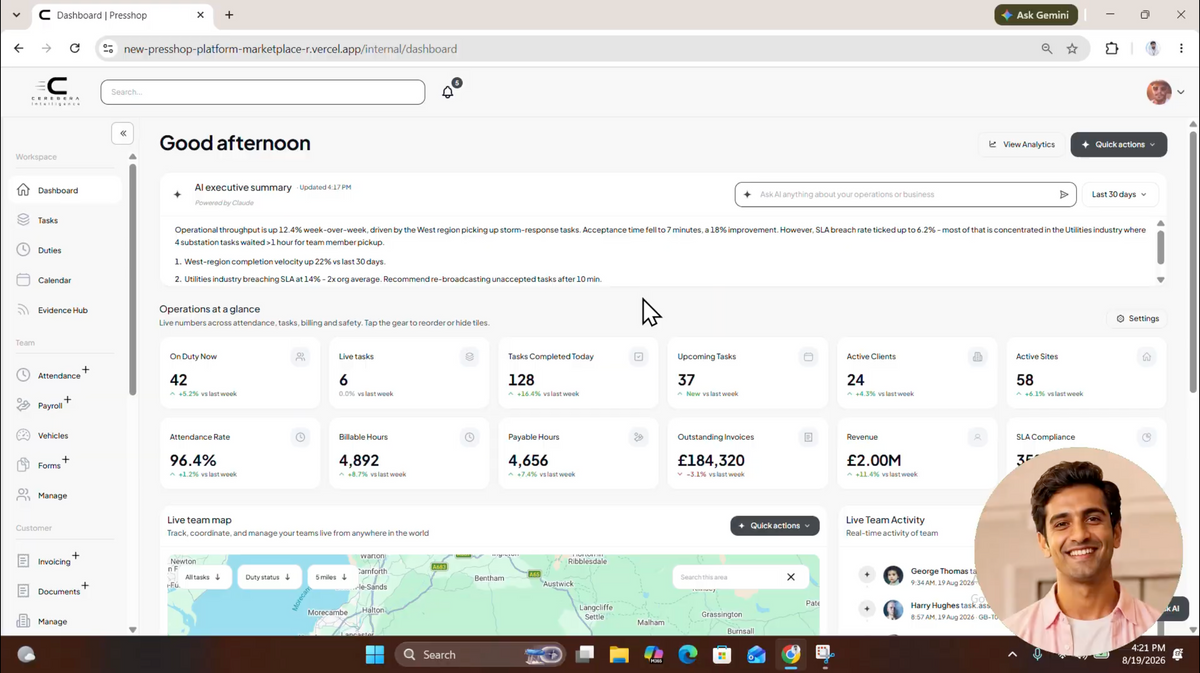Viewport: 1200px width, 673px height.
Task: Open the All tasks map filter
Action: 203,577
